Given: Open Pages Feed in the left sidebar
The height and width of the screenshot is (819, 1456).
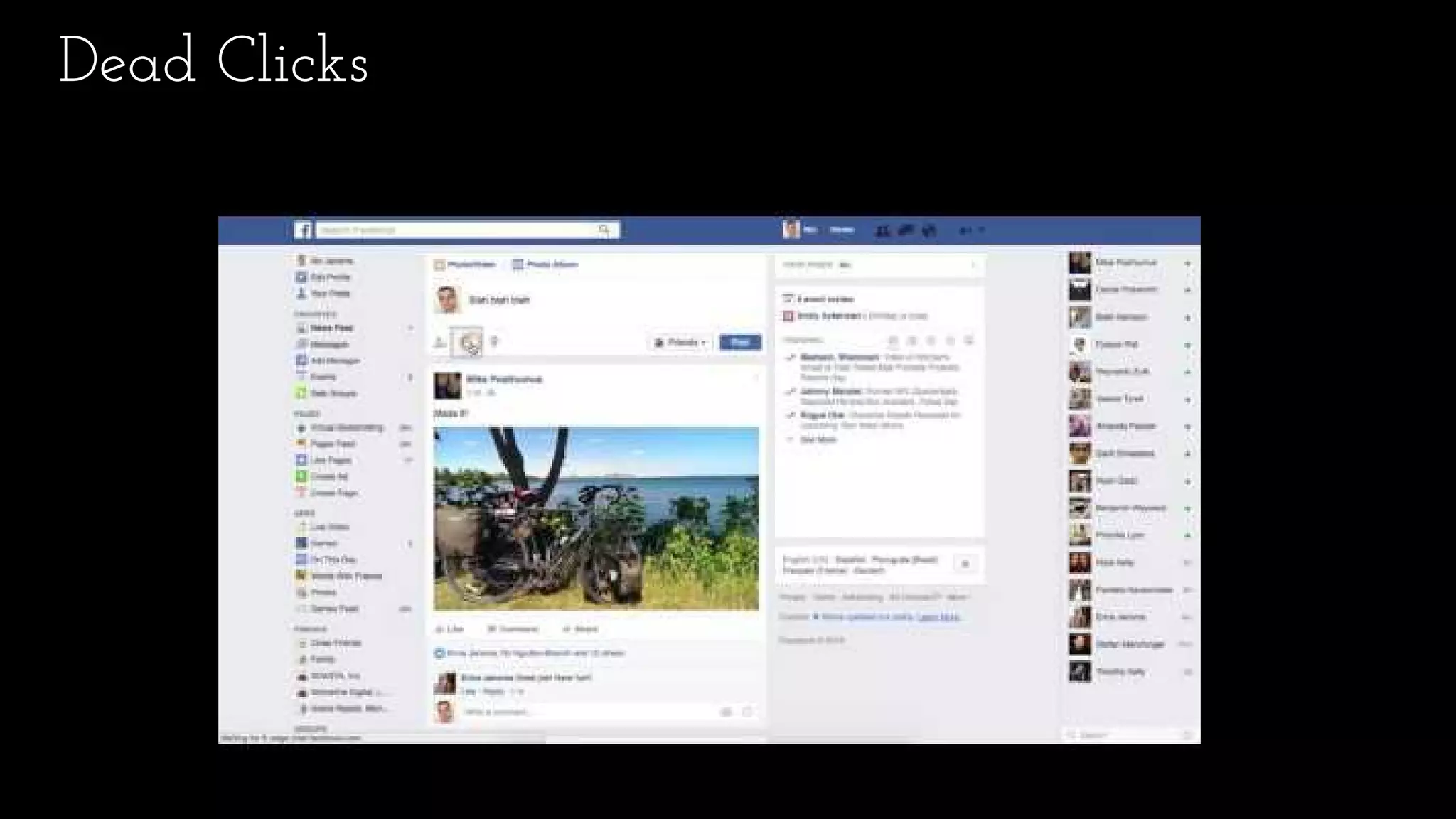Looking at the screenshot, I should [x=333, y=444].
